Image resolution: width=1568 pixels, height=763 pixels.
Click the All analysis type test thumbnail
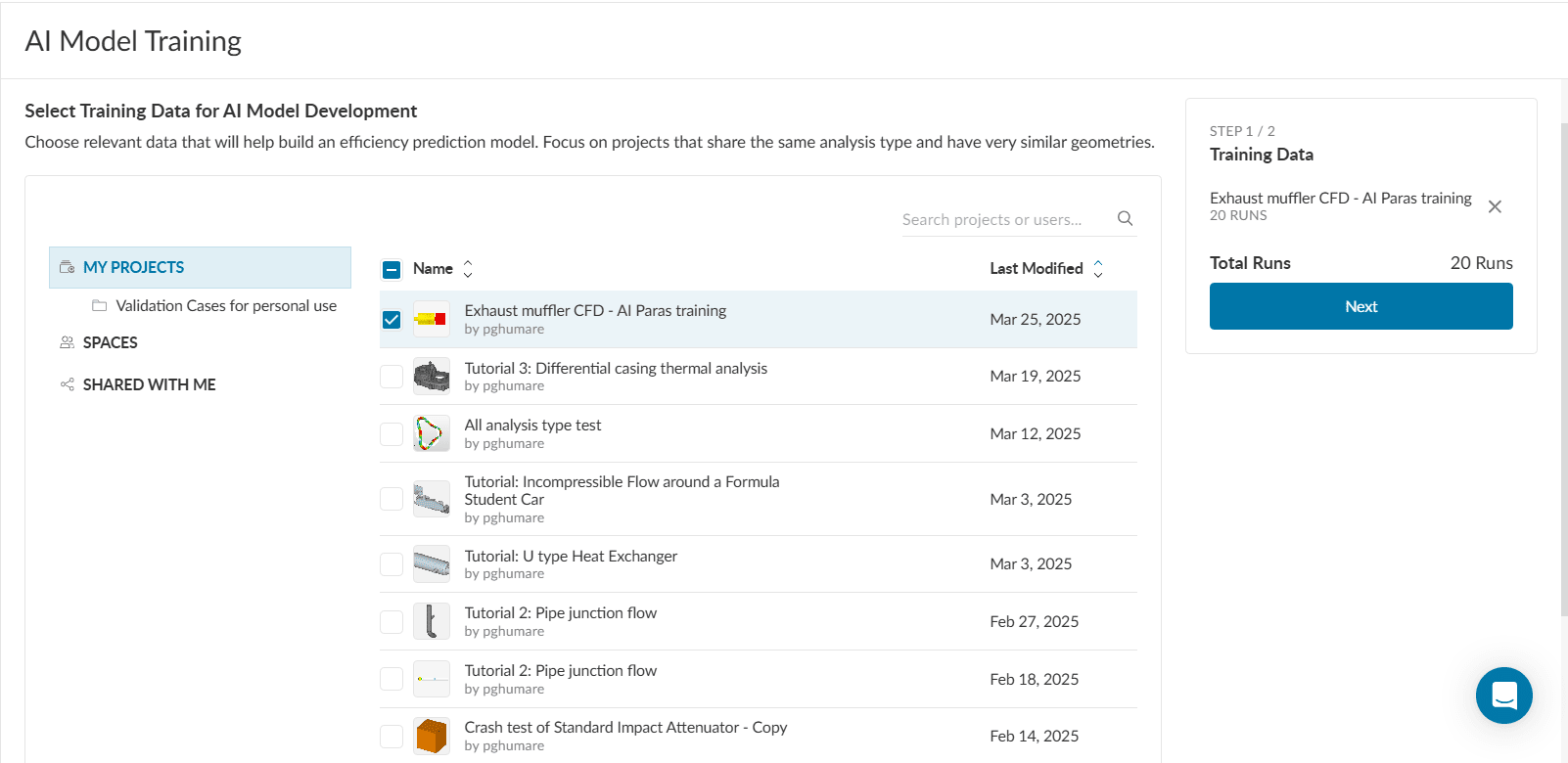click(x=431, y=433)
